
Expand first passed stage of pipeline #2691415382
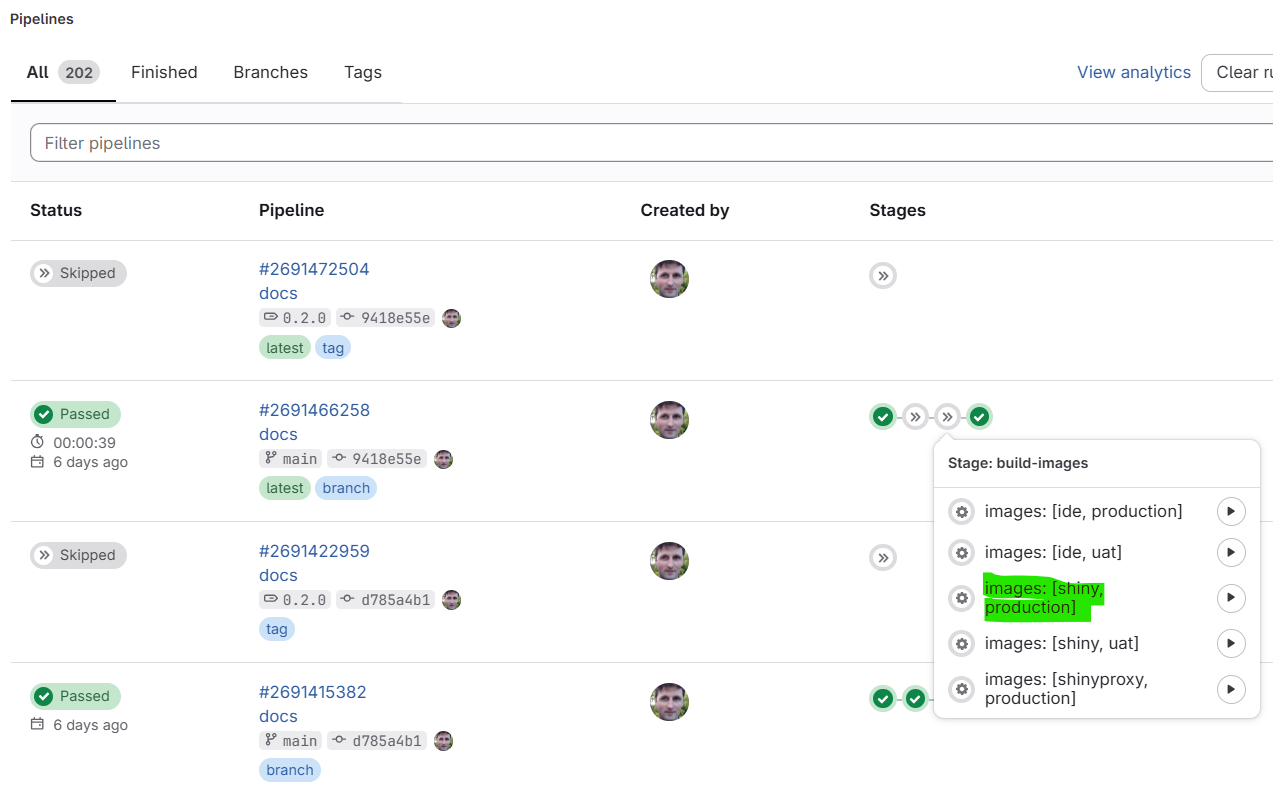883,699
